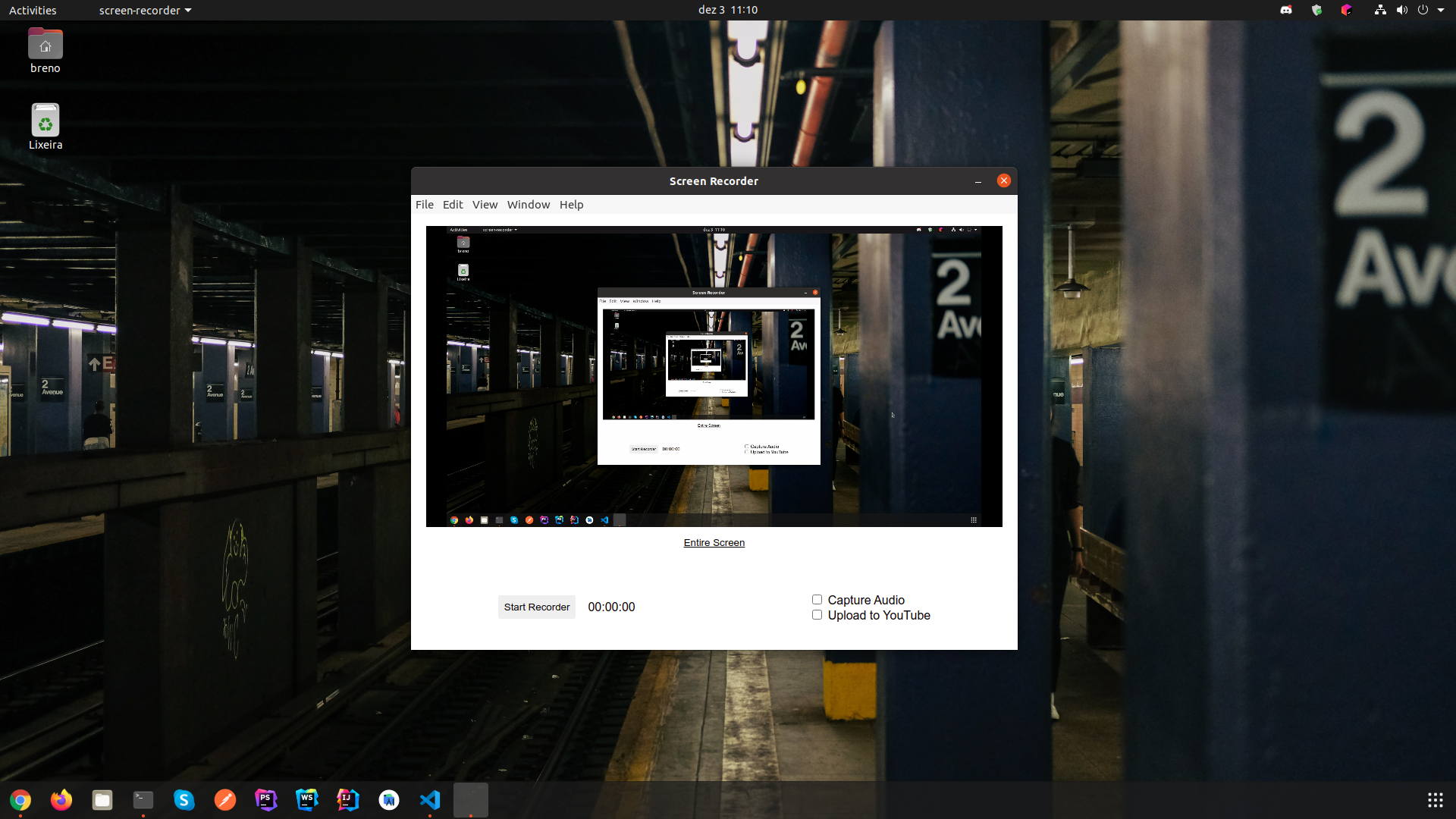Screen dimensions: 1456x819
Task: Click the Entire Screen link
Action: (x=714, y=543)
